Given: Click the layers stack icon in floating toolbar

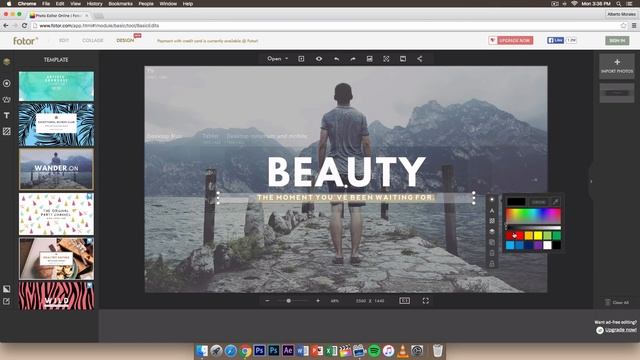Looking at the screenshot, I should tap(492, 231).
